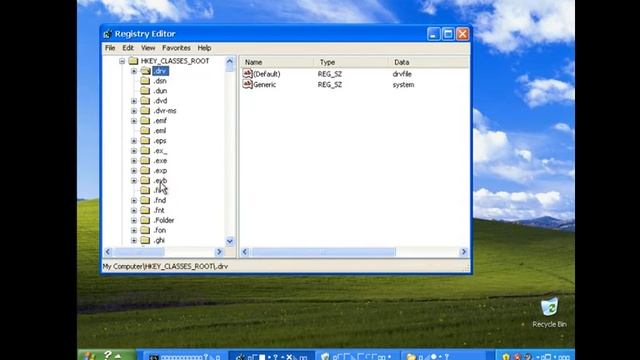640x360 pixels.
Task: Click the Registry Editor taskbar button
Action: pyautogui.click(x=272, y=356)
